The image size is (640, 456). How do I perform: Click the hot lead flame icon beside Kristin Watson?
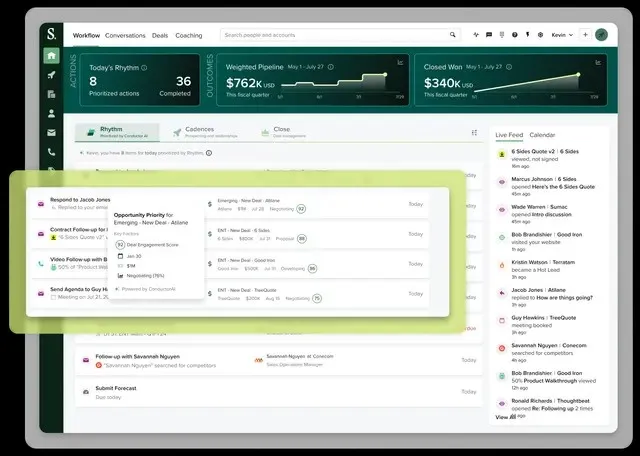coord(502,265)
